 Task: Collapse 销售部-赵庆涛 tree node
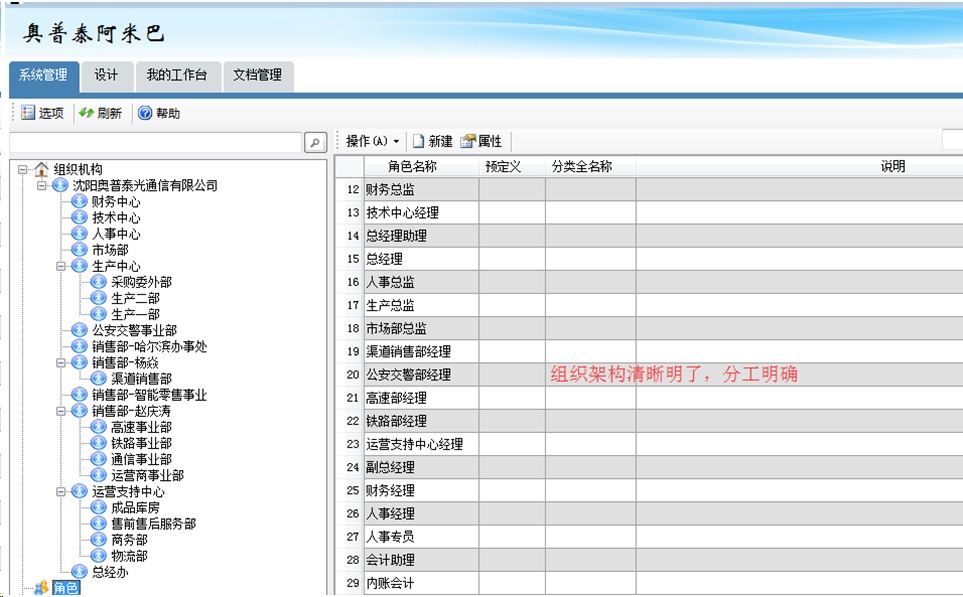pyautogui.click(x=61, y=411)
